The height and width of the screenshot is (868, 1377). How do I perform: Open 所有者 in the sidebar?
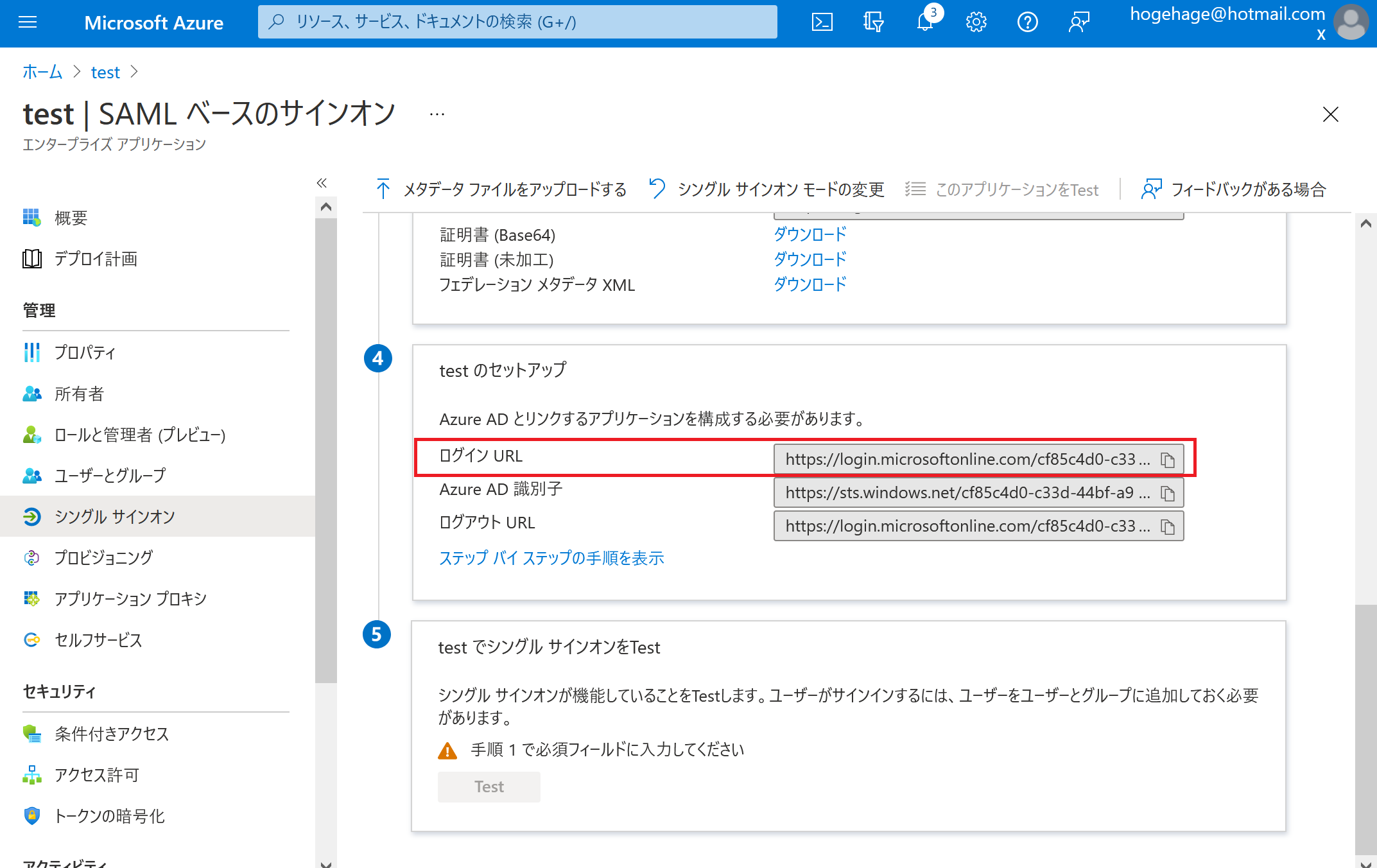click(x=157, y=394)
